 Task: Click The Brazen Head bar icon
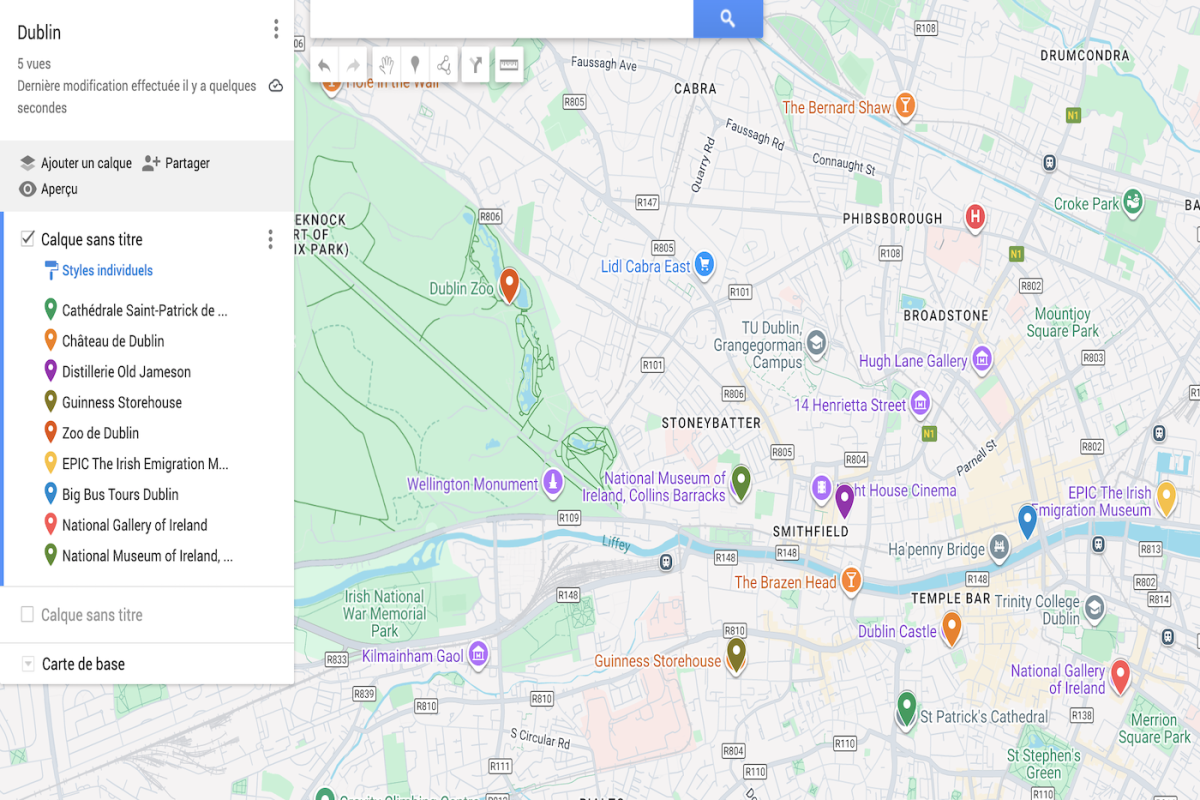850,581
